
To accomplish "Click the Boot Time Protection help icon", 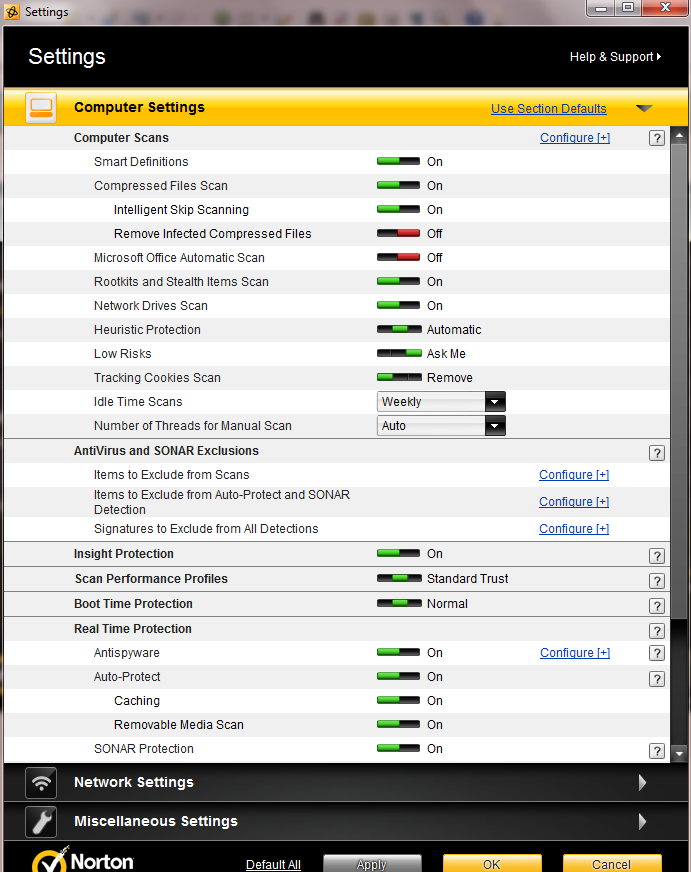I will 656,606.
